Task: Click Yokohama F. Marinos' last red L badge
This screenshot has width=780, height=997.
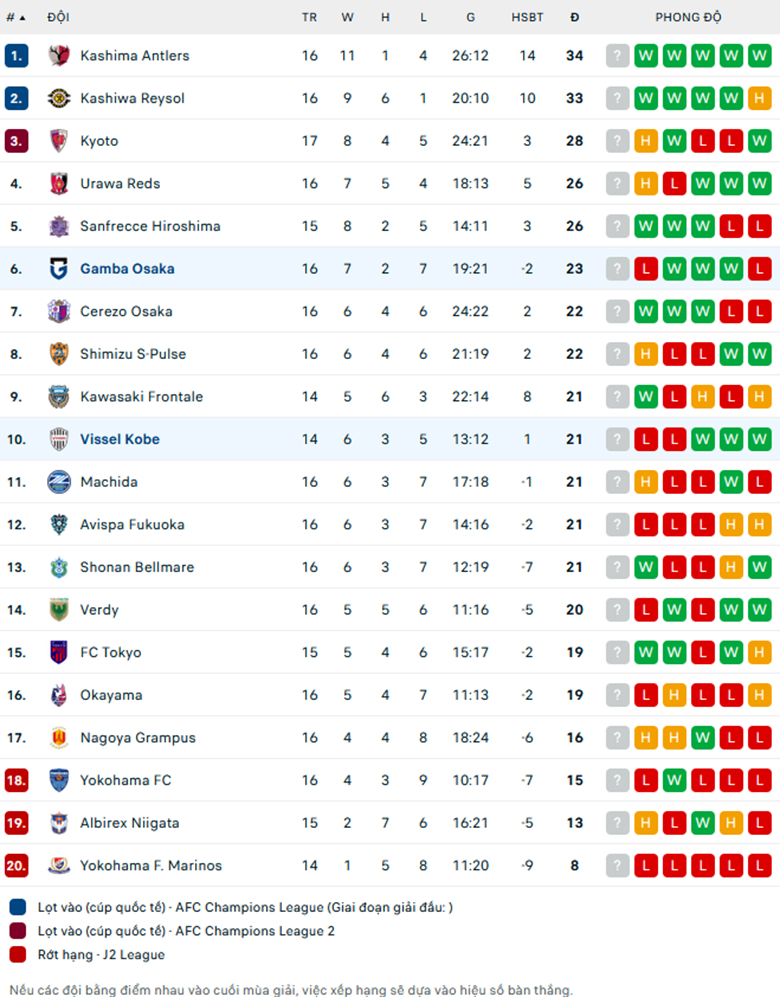Action: pos(760,865)
